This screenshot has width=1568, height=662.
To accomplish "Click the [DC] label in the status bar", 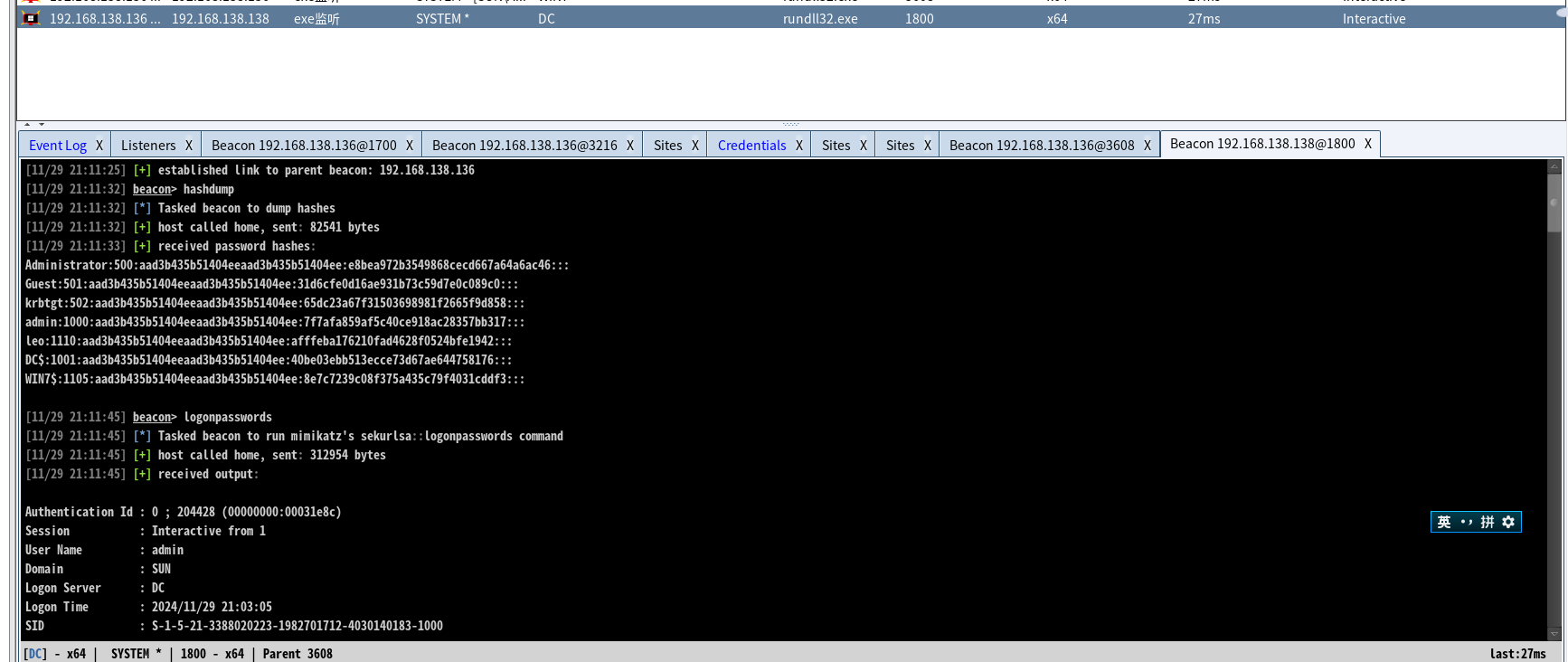I will [35, 654].
